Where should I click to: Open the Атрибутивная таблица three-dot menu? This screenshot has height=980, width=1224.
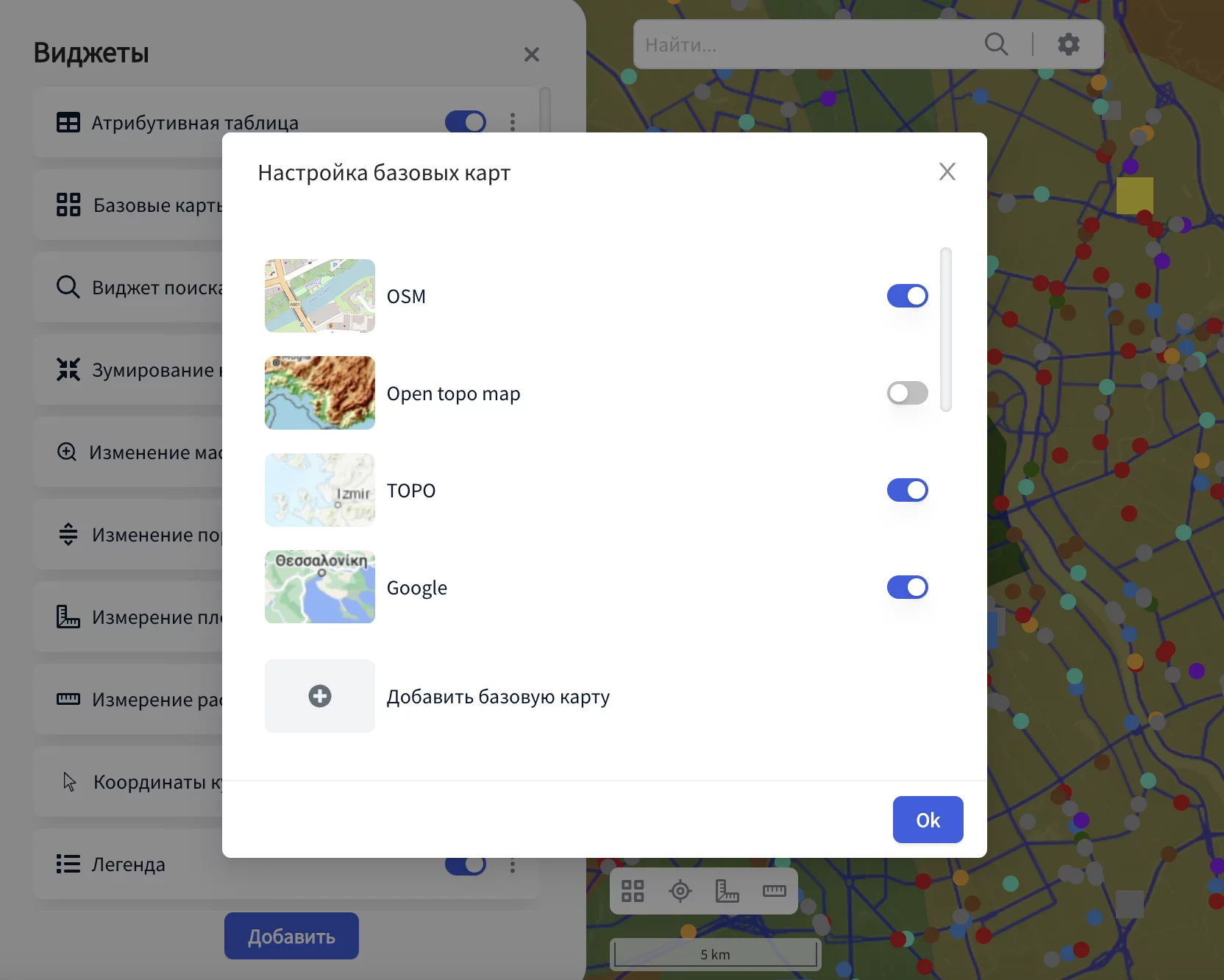tap(513, 122)
